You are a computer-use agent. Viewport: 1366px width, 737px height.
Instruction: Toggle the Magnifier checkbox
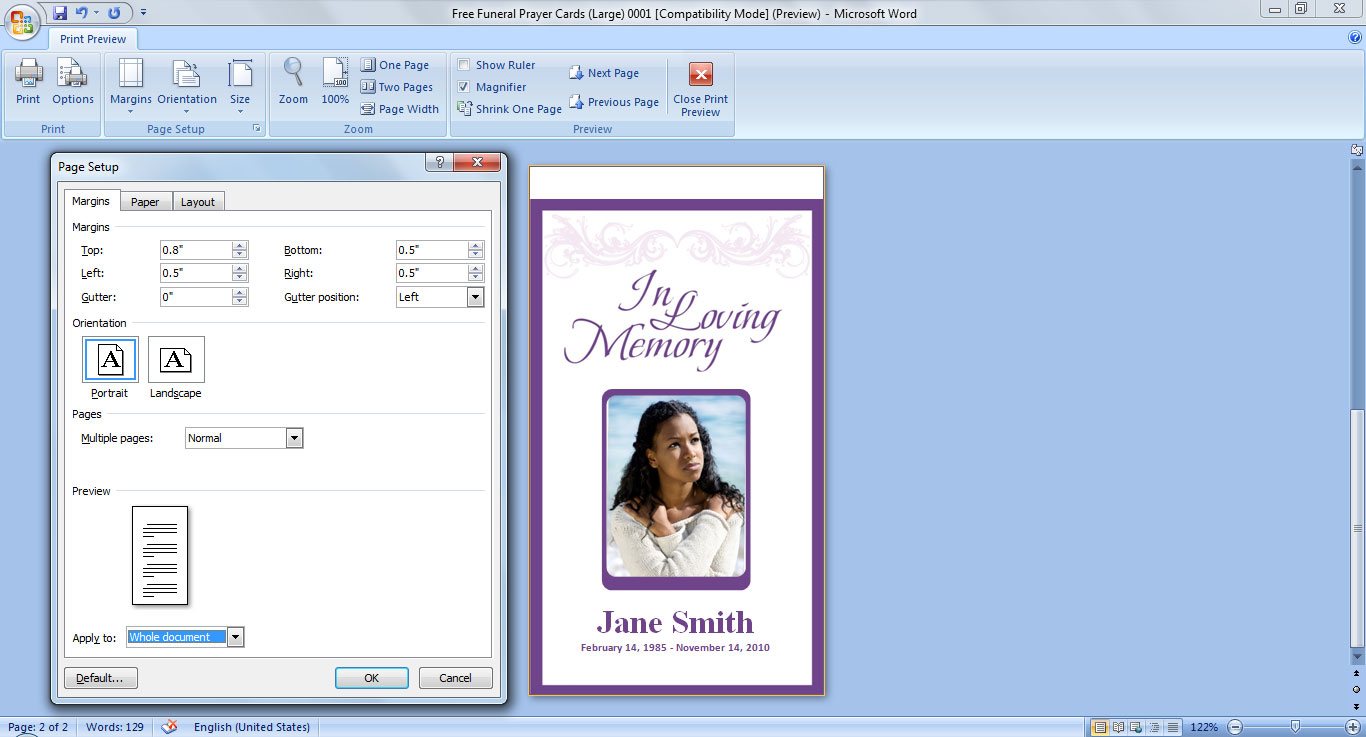[x=464, y=87]
